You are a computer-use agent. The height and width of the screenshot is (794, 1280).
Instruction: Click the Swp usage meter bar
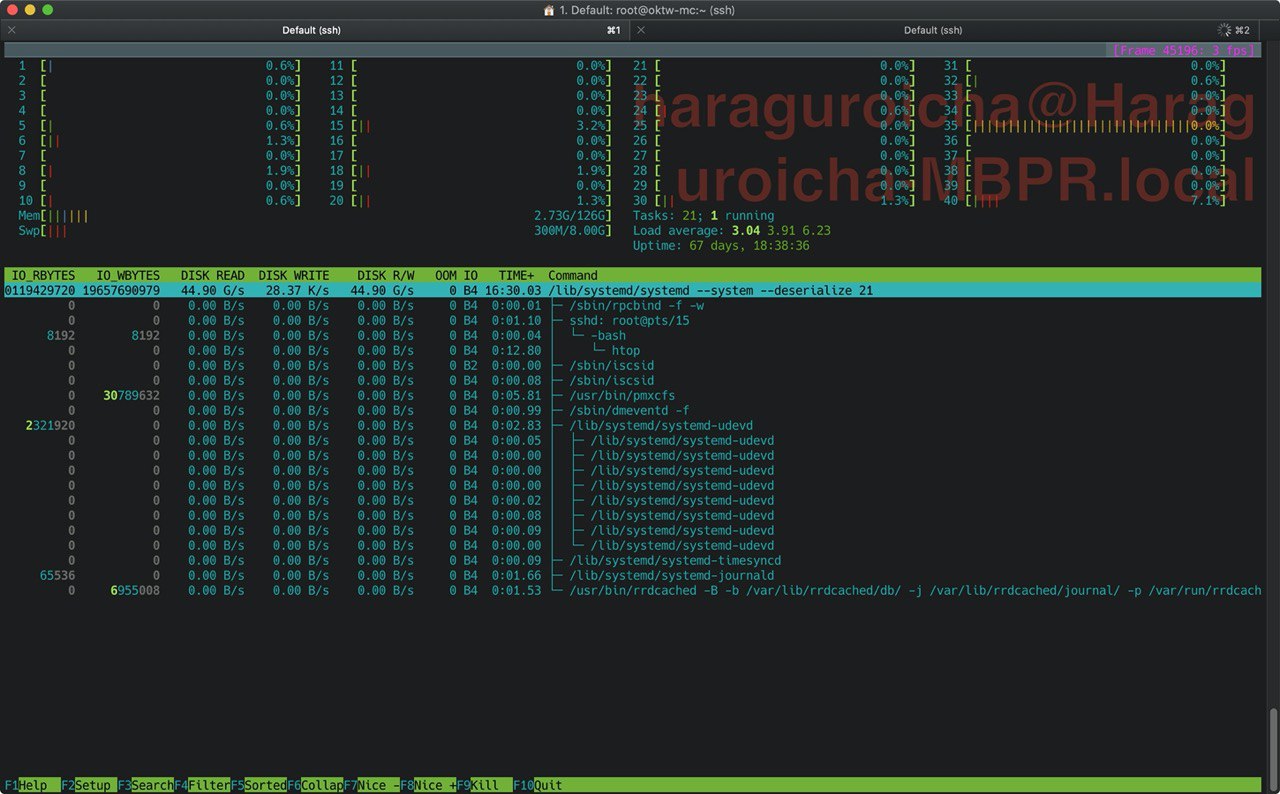[x=315, y=230]
